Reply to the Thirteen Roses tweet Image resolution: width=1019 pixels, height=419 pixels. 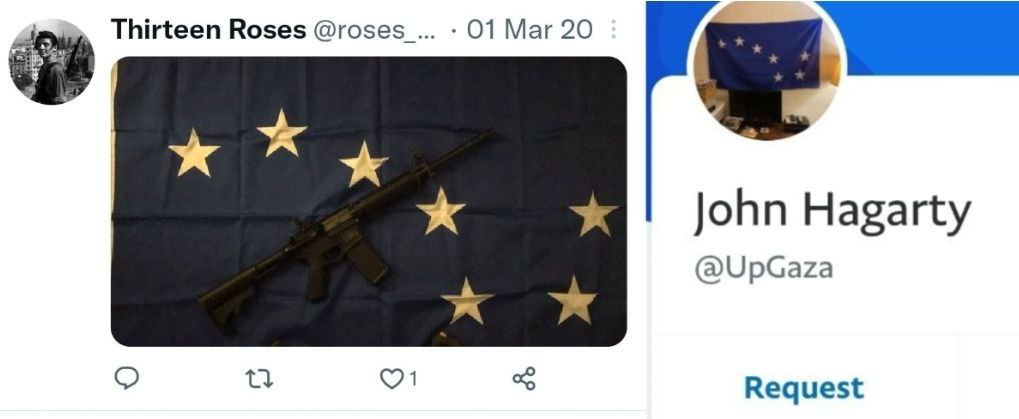[x=127, y=377]
